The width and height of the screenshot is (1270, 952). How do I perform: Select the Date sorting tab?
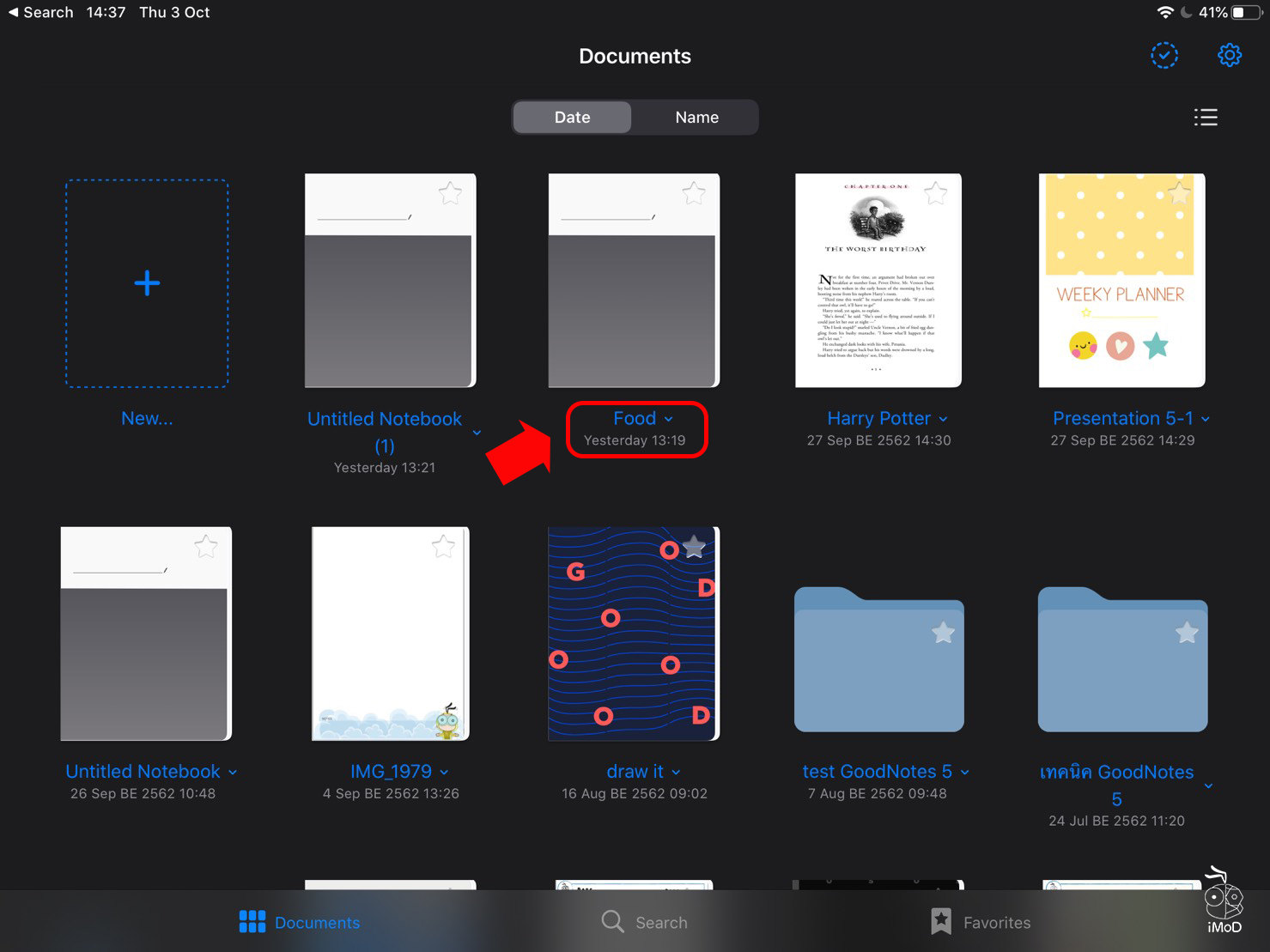coord(571,117)
